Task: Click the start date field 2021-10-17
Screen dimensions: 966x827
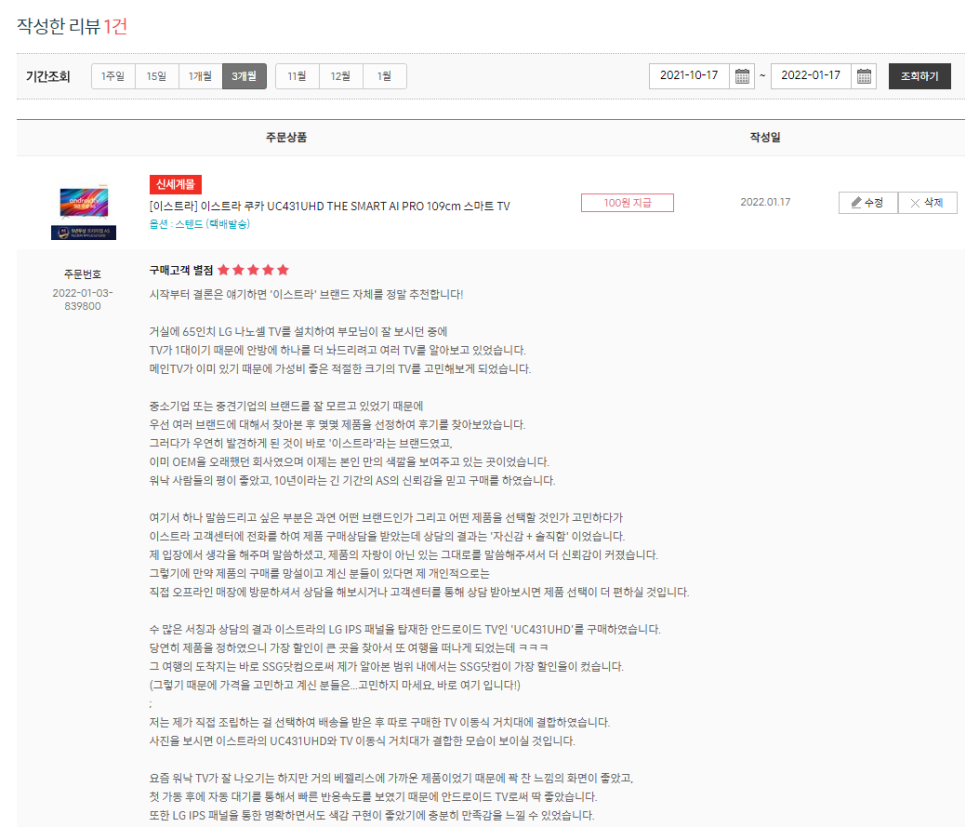Action: (x=689, y=76)
